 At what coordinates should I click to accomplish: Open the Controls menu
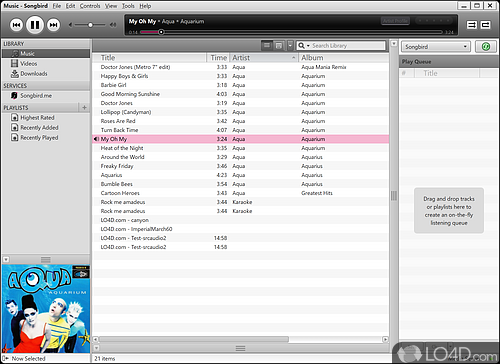90,6
